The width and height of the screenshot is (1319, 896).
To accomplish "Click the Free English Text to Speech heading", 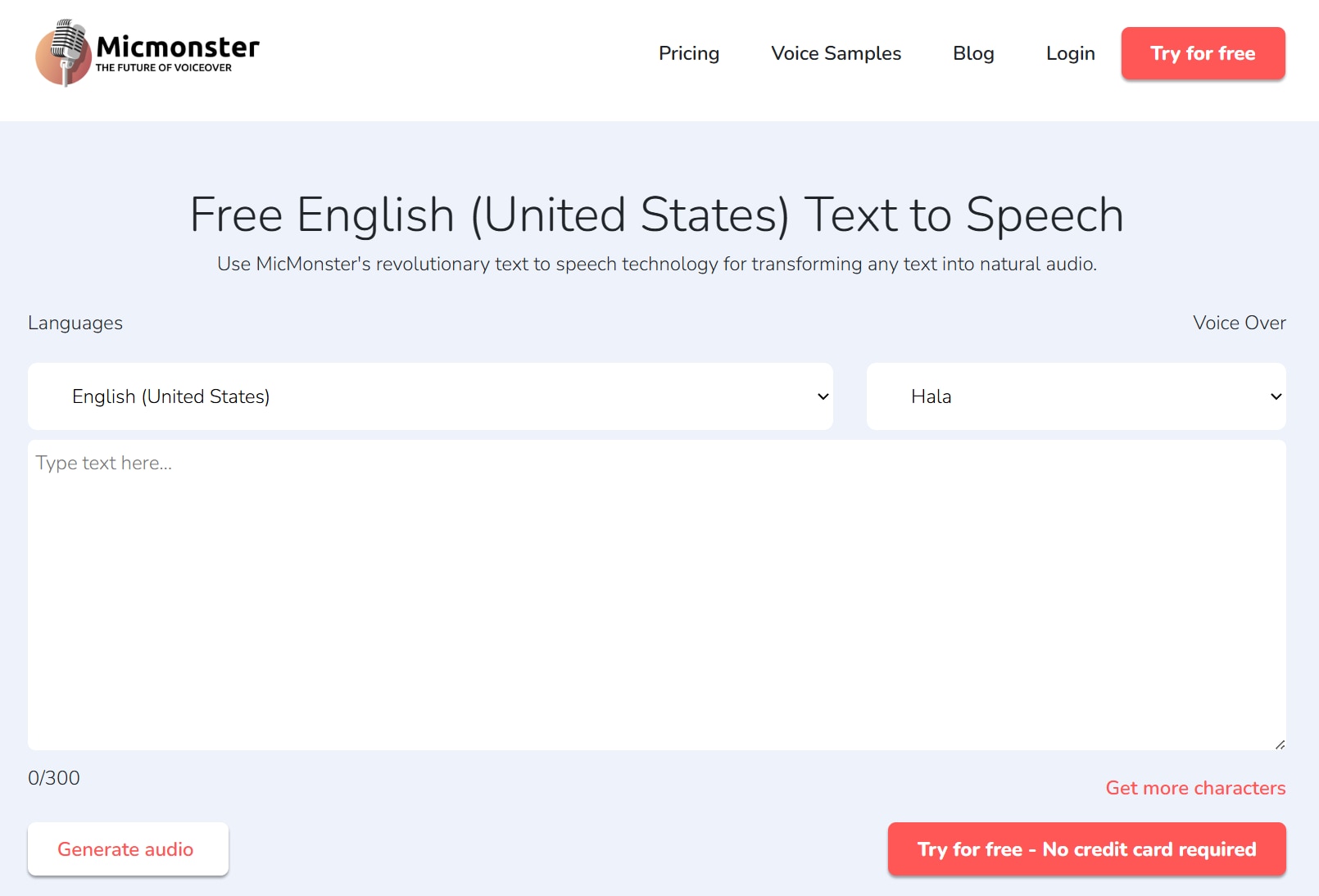I will pos(656,215).
